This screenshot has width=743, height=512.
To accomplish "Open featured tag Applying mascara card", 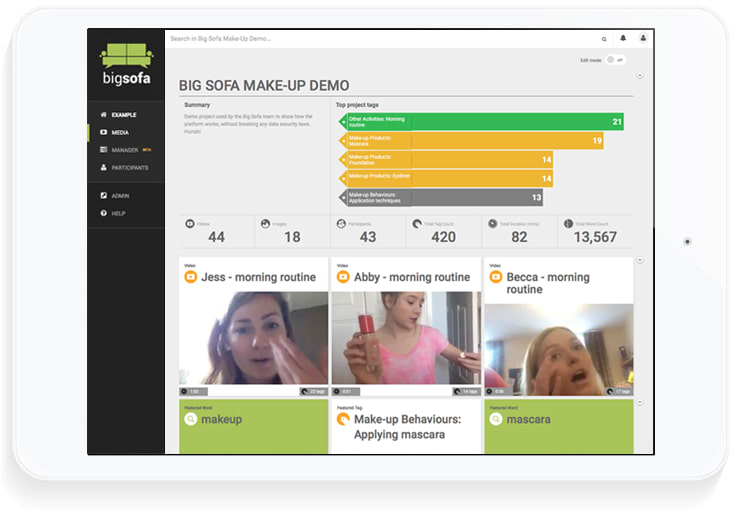I will click(x=406, y=426).
